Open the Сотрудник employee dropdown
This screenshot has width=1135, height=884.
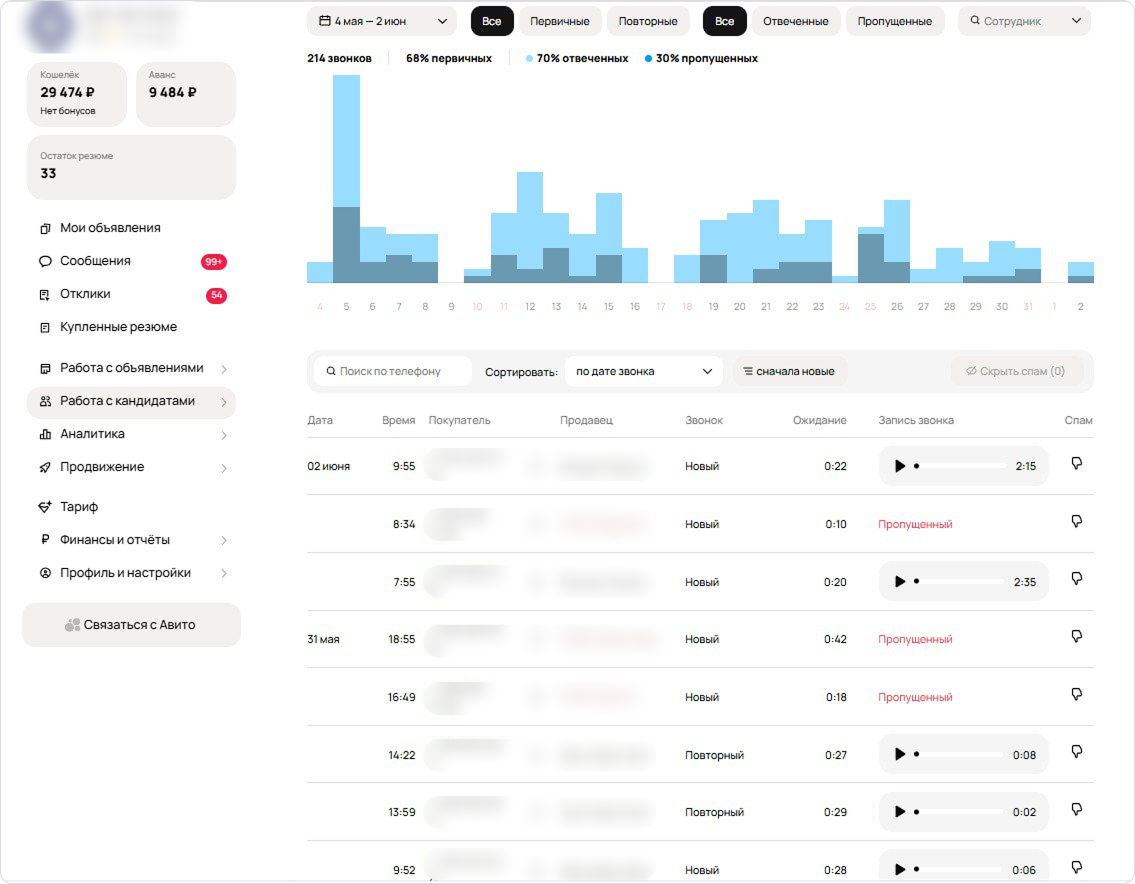point(1024,21)
